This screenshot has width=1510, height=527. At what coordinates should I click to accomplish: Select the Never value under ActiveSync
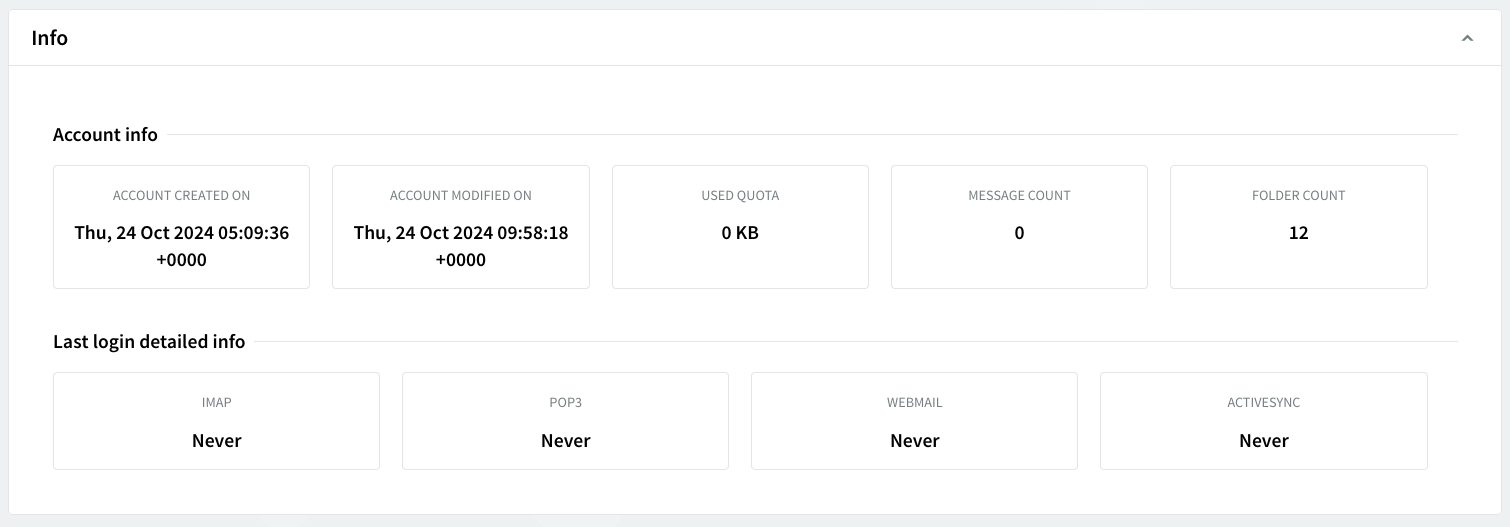[x=1263, y=441]
